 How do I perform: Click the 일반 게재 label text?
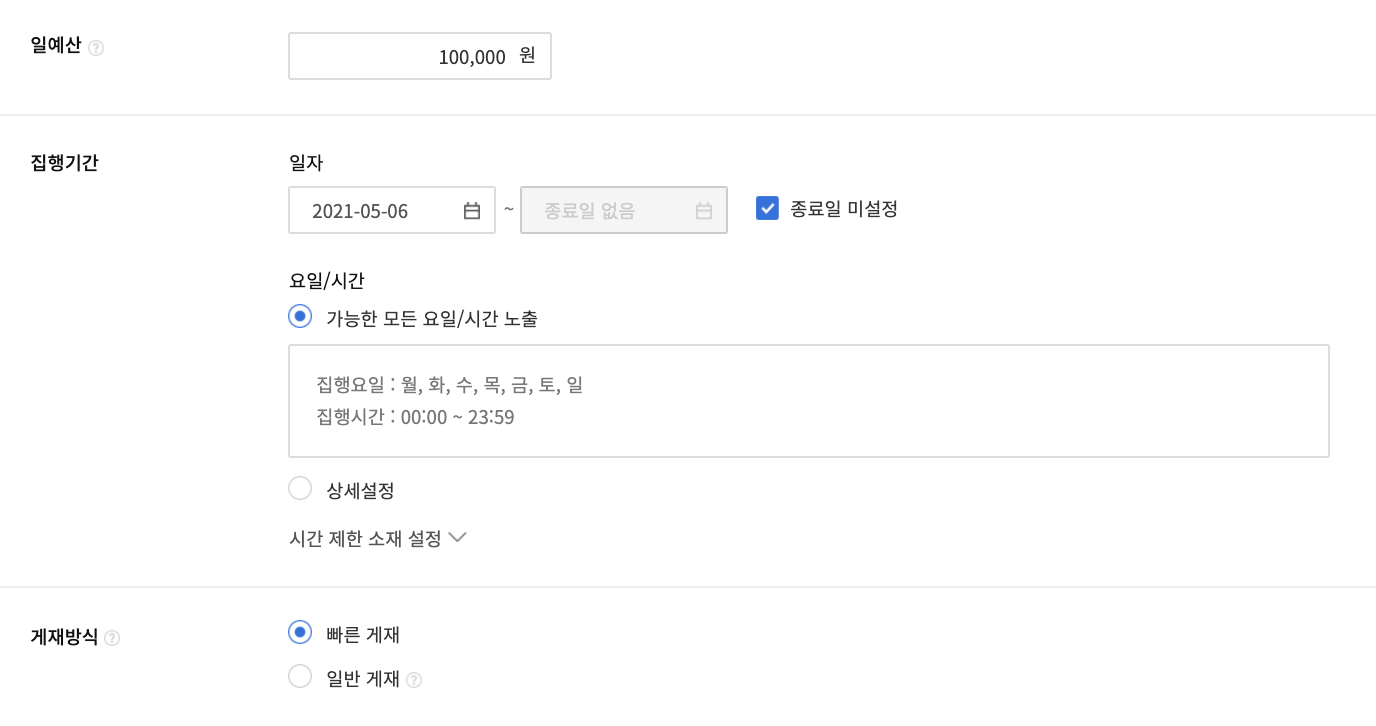[x=363, y=678]
